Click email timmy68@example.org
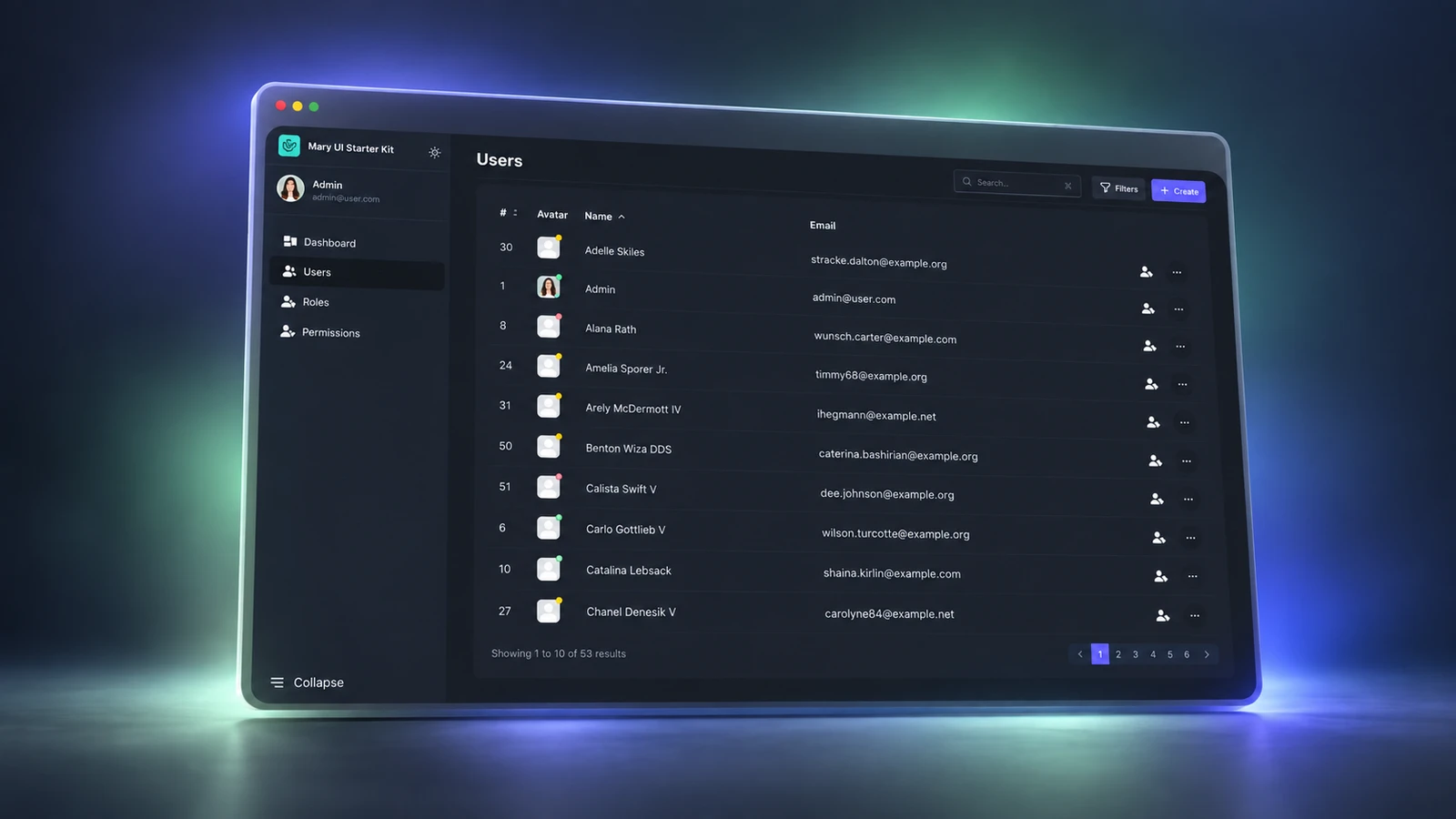 coord(871,376)
